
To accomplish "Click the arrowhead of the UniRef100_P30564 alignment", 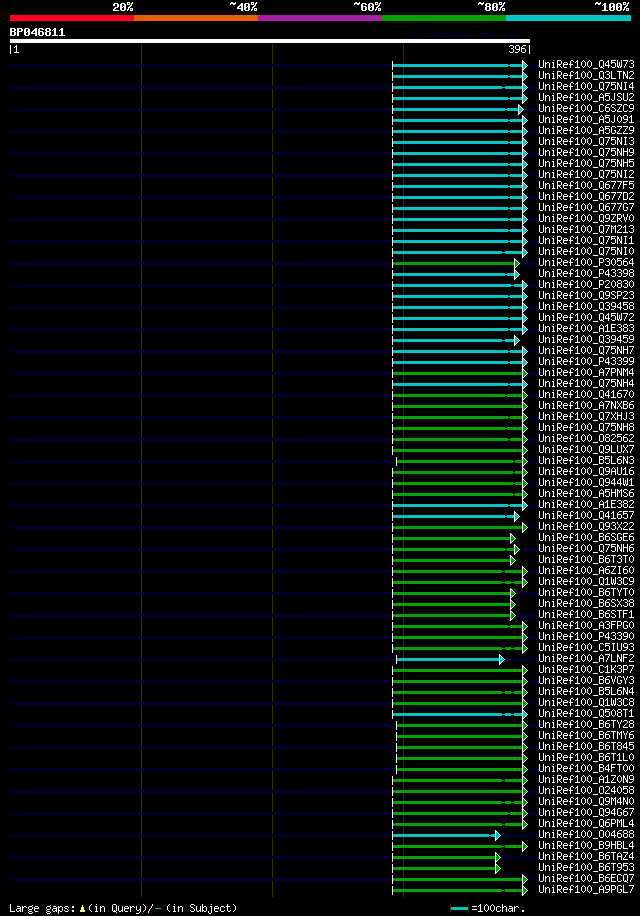I will tap(517, 263).
